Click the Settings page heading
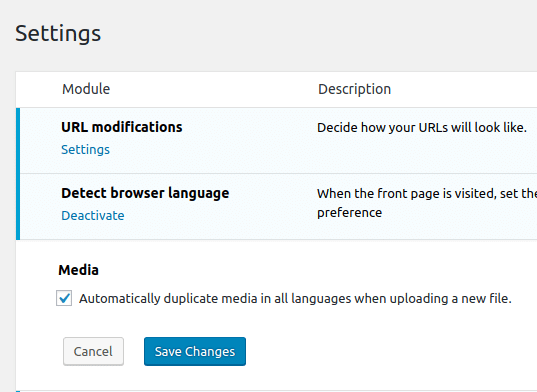 click(x=58, y=33)
